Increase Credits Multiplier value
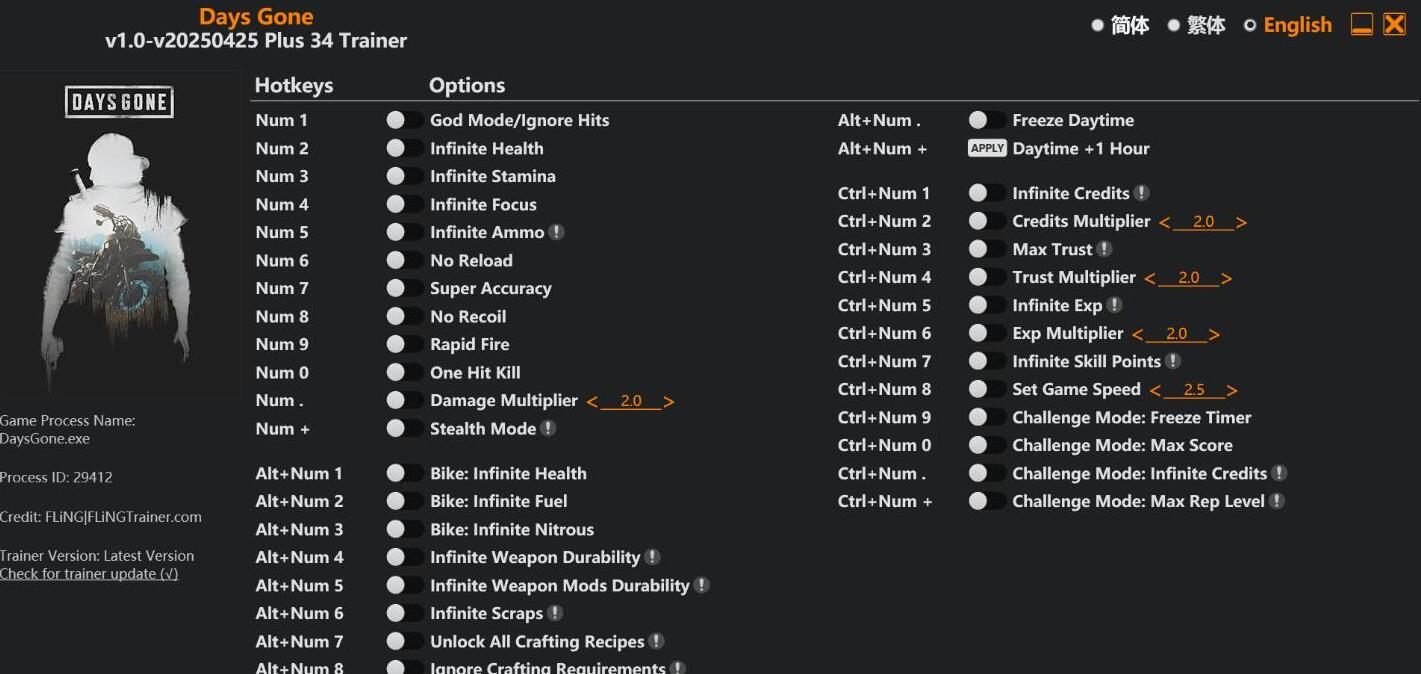The image size is (1421, 674). pos(1241,222)
